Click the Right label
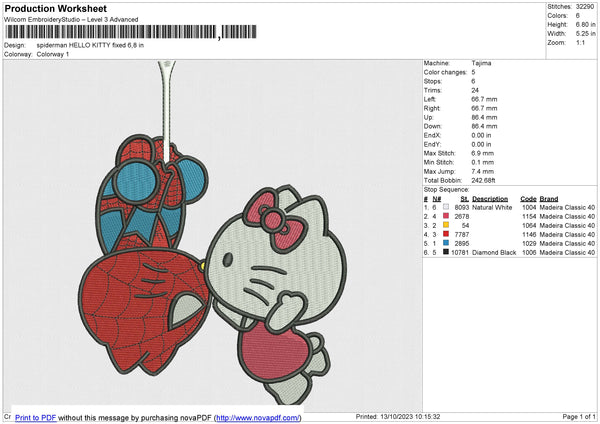 click(432, 108)
